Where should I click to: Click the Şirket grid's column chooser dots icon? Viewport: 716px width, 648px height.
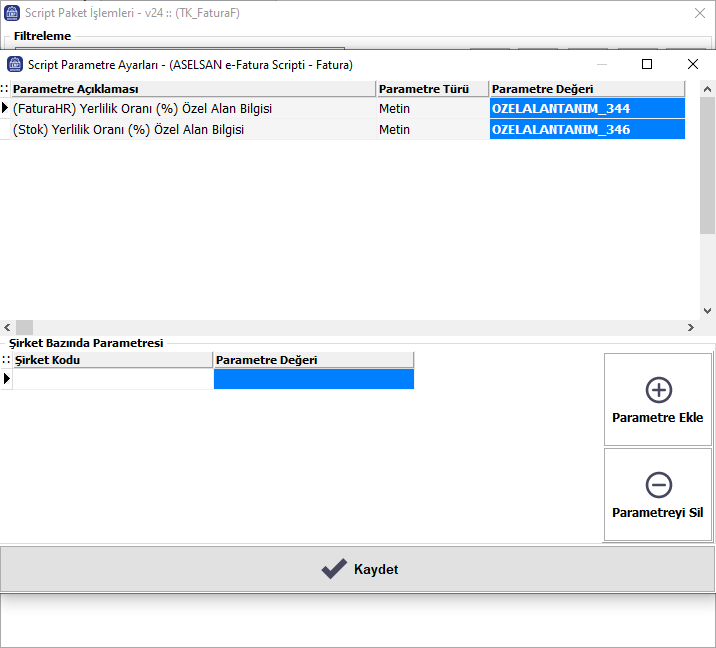[x=5, y=360]
